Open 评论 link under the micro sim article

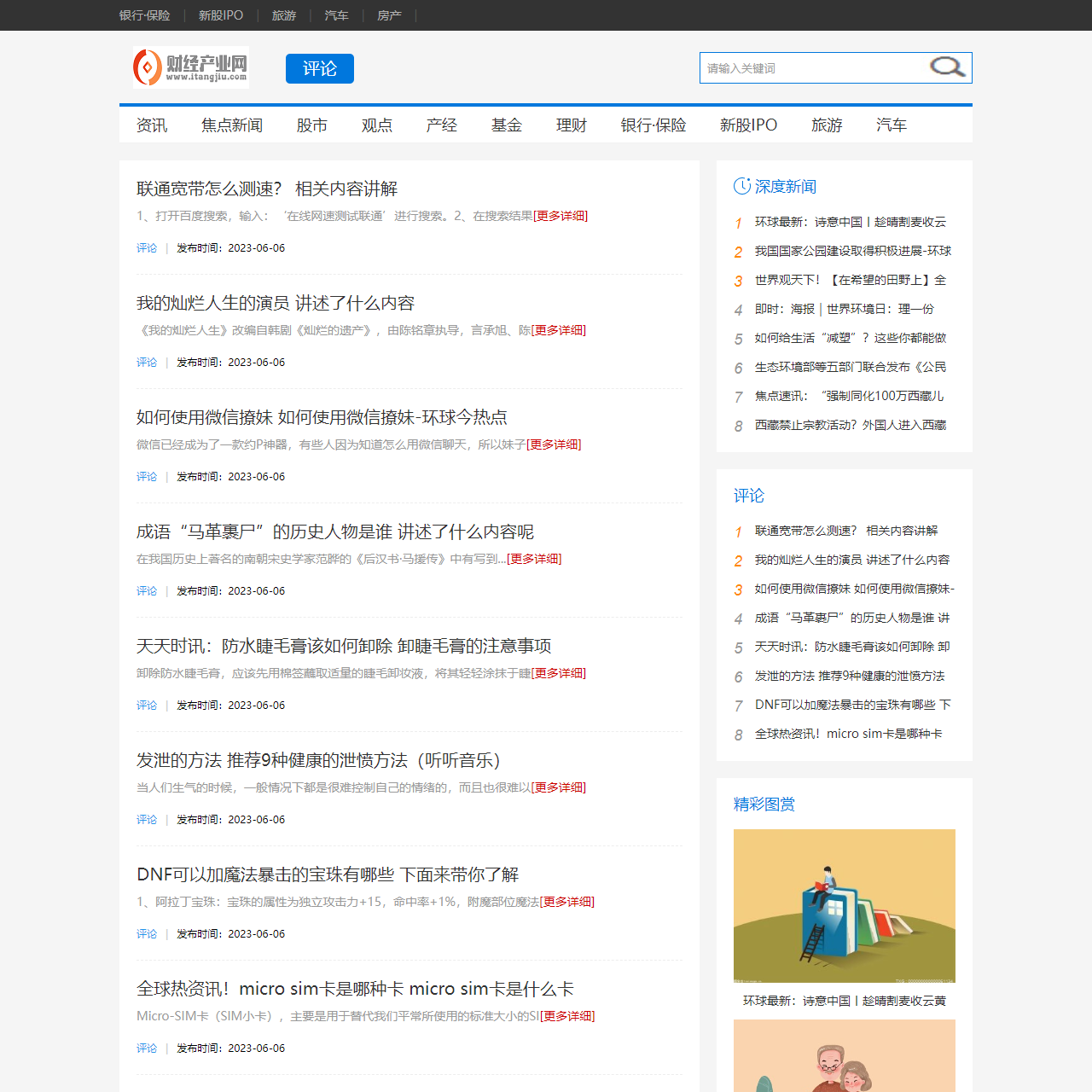[146, 1048]
